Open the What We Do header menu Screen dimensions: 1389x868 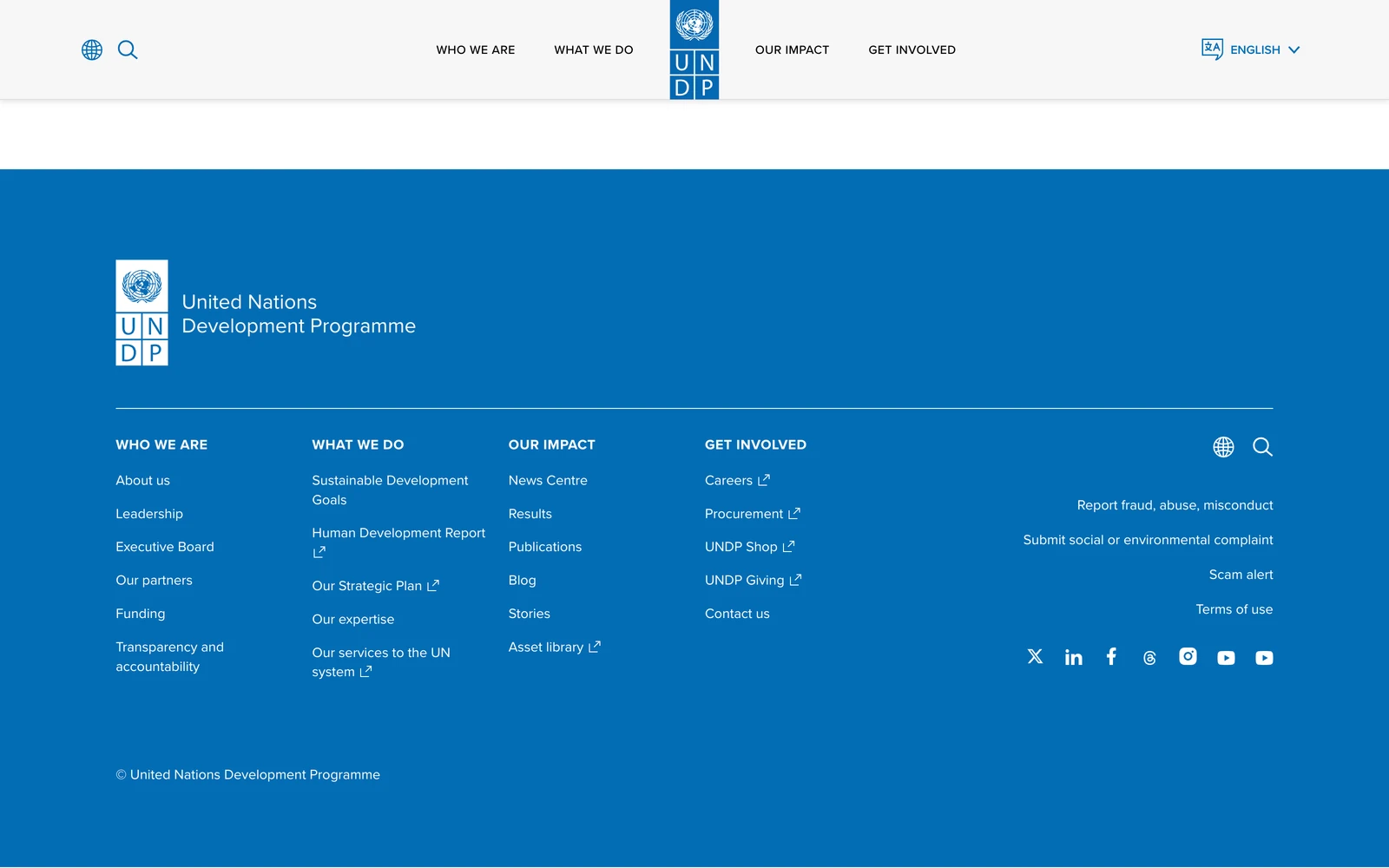coord(594,49)
